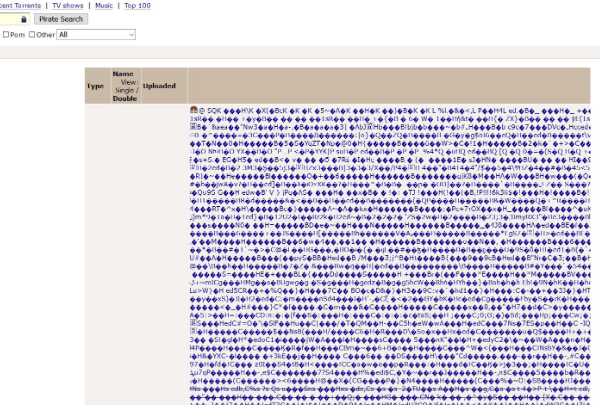The height and width of the screenshot is (405, 600).
Task: Switch to Double view
Action: coord(125,98)
